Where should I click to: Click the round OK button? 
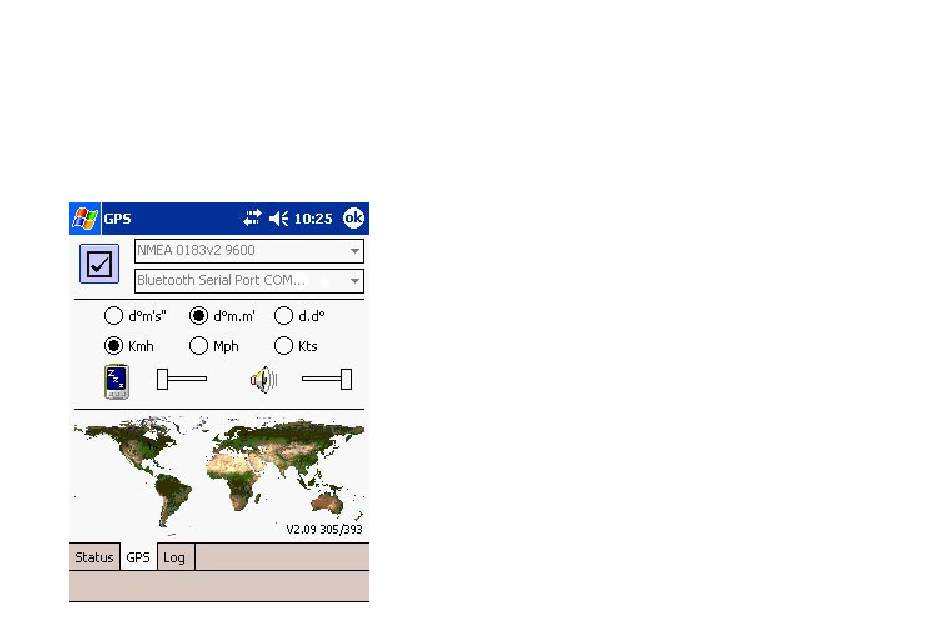(x=353, y=218)
